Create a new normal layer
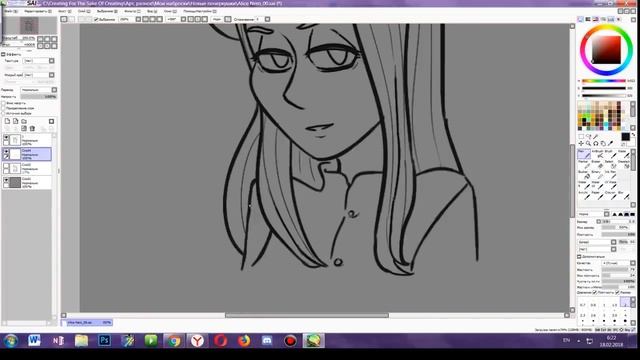 coord(7,121)
